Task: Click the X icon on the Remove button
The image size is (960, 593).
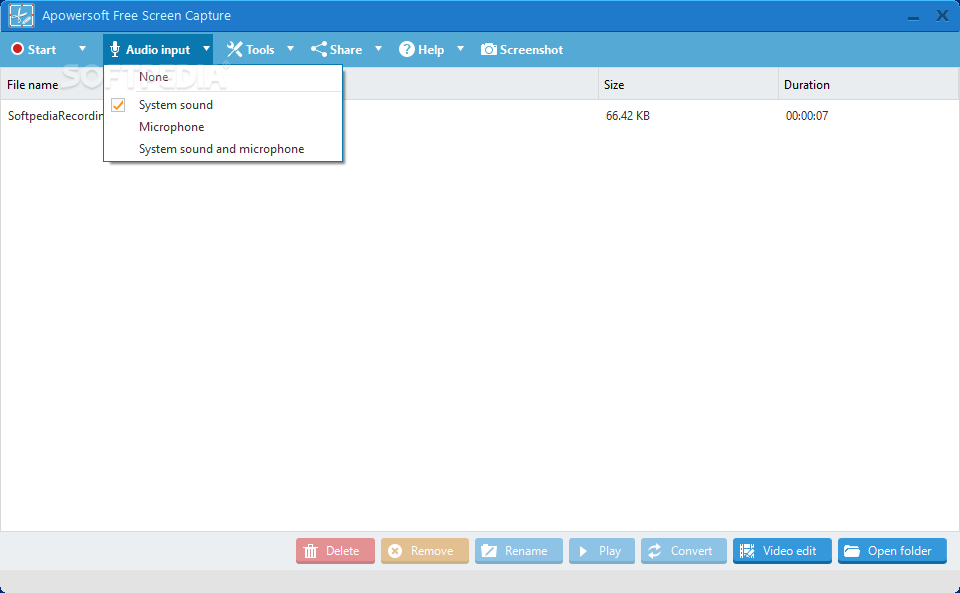Action: click(x=396, y=551)
